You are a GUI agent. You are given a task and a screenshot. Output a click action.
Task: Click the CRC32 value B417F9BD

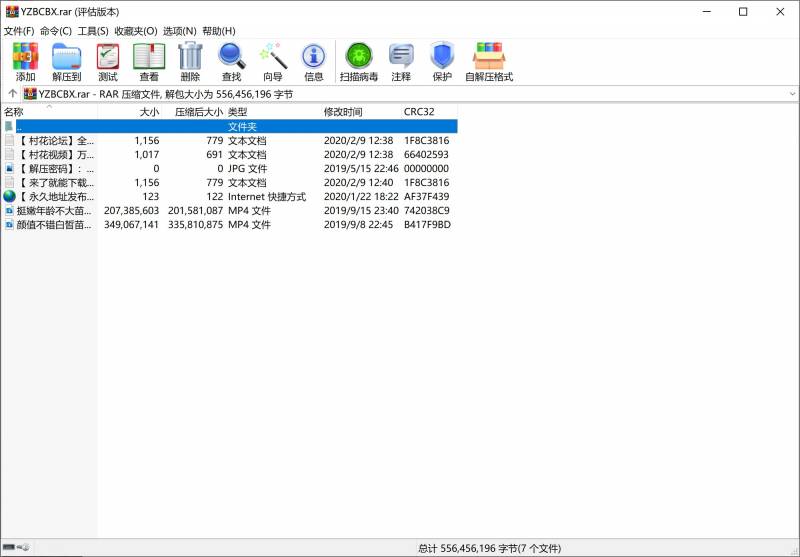pos(427,224)
